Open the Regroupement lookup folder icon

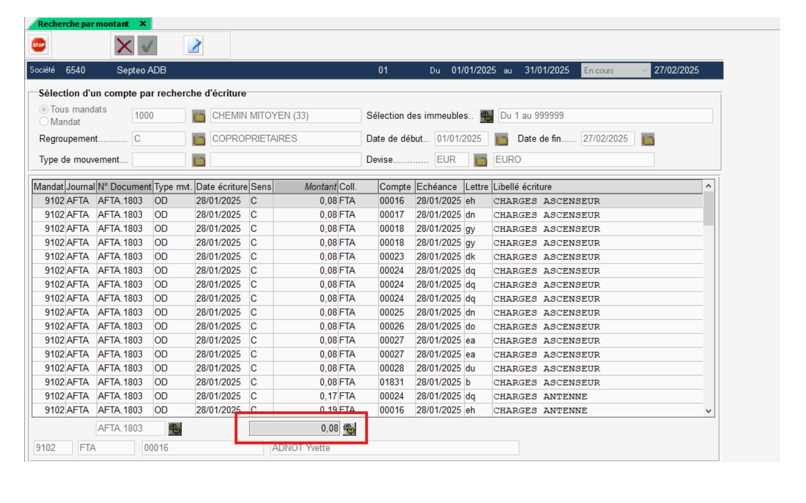point(199,139)
